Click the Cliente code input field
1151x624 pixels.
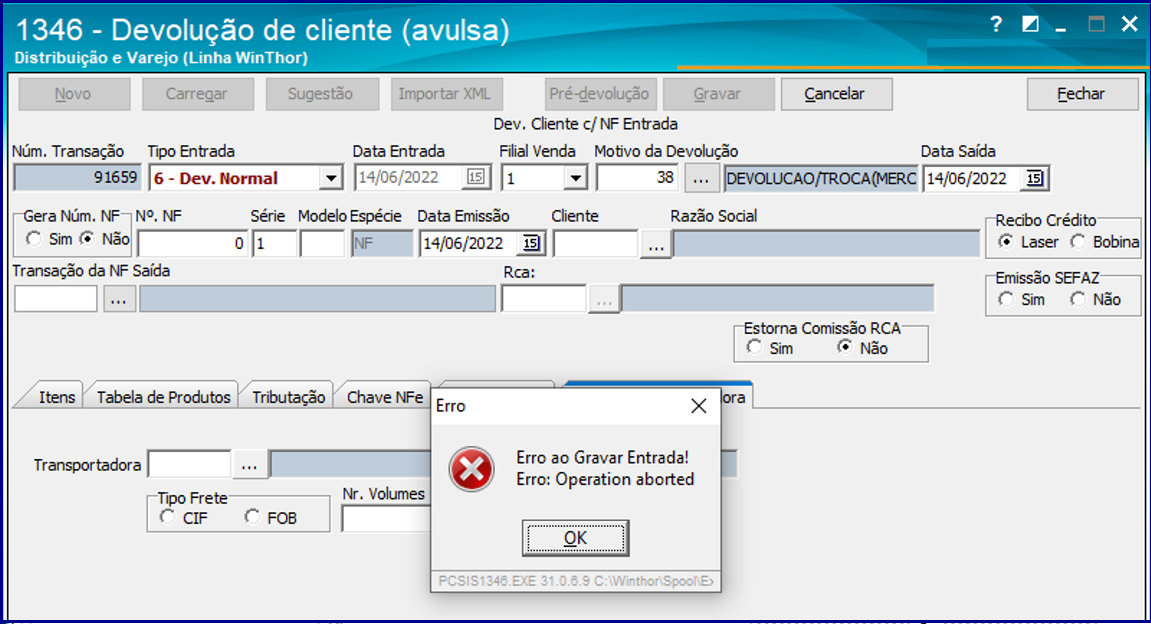coord(595,244)
